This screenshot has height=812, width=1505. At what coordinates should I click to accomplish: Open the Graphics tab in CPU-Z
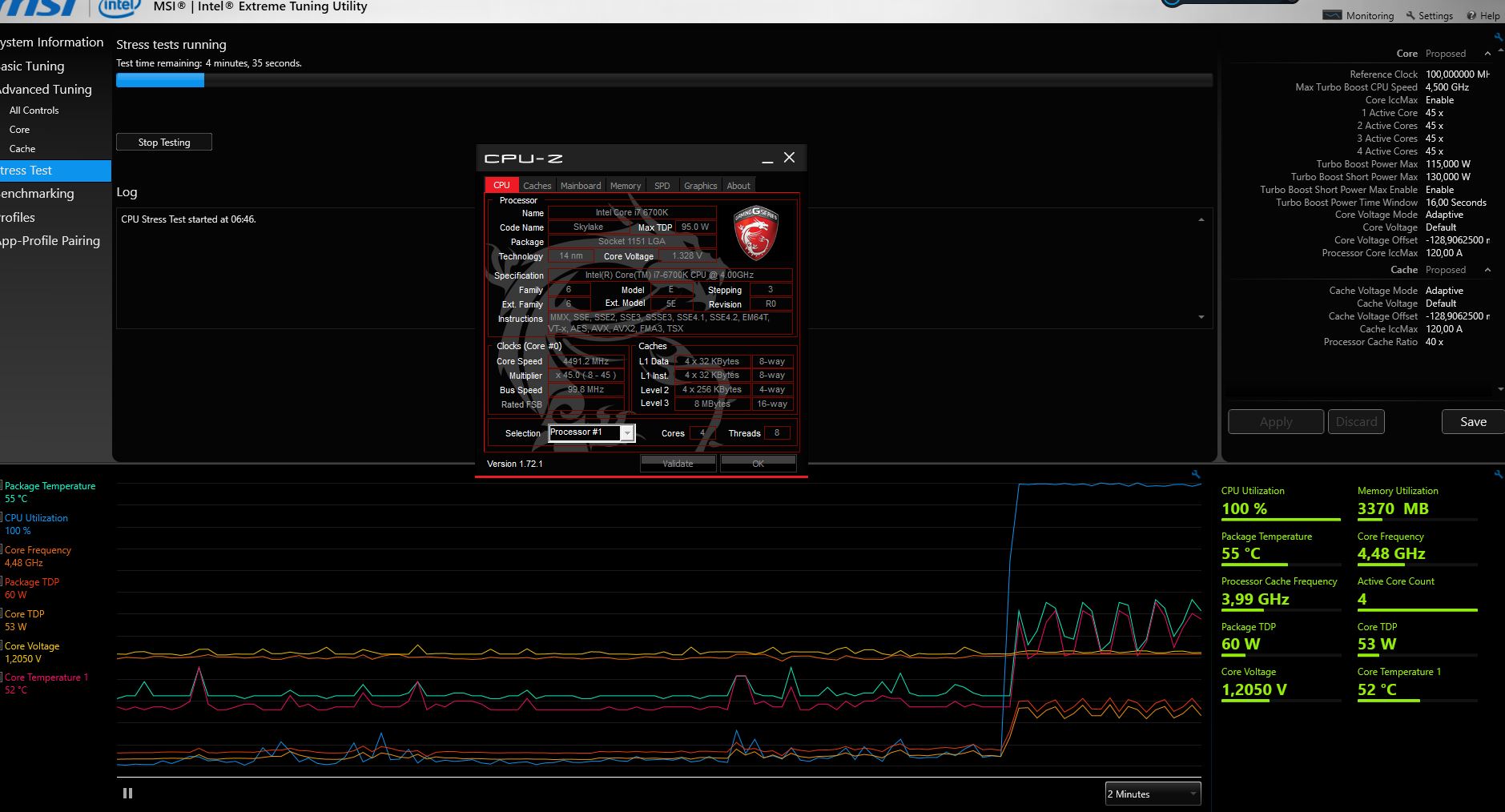[x=701, y=186]
